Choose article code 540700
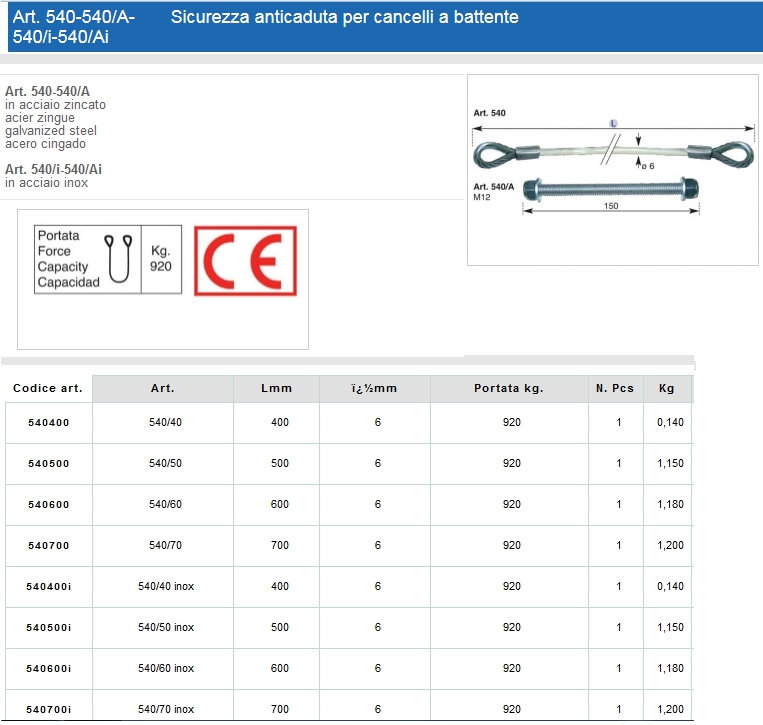The image size is (763, 725). click(x=48, y=546)
